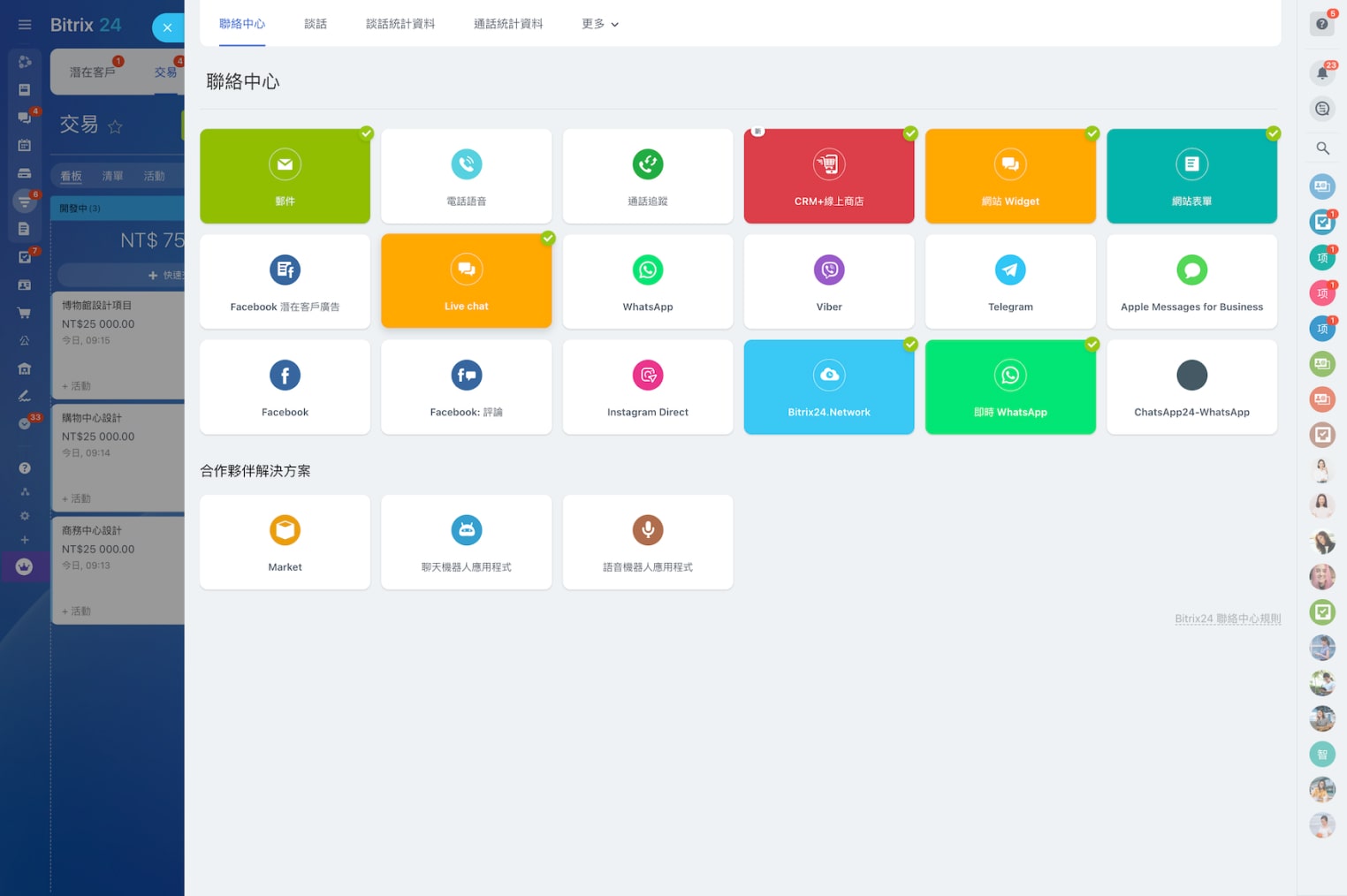Viewport: 1347px width, 896px height.
Task: Click the search magnifier in right sidebar
Action: (1322, 148)
